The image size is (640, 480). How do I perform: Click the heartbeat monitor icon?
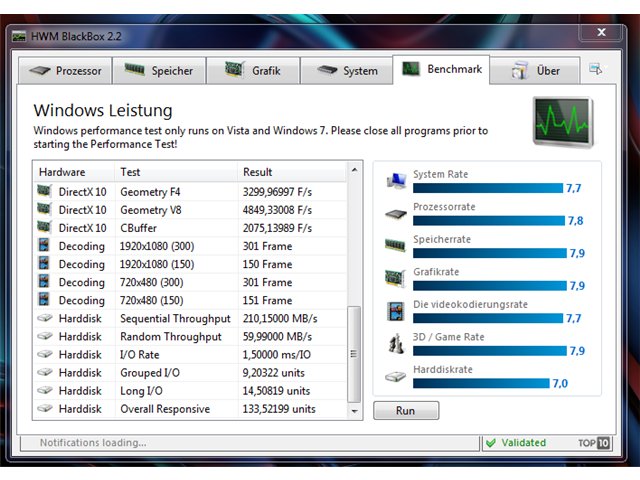563,122
